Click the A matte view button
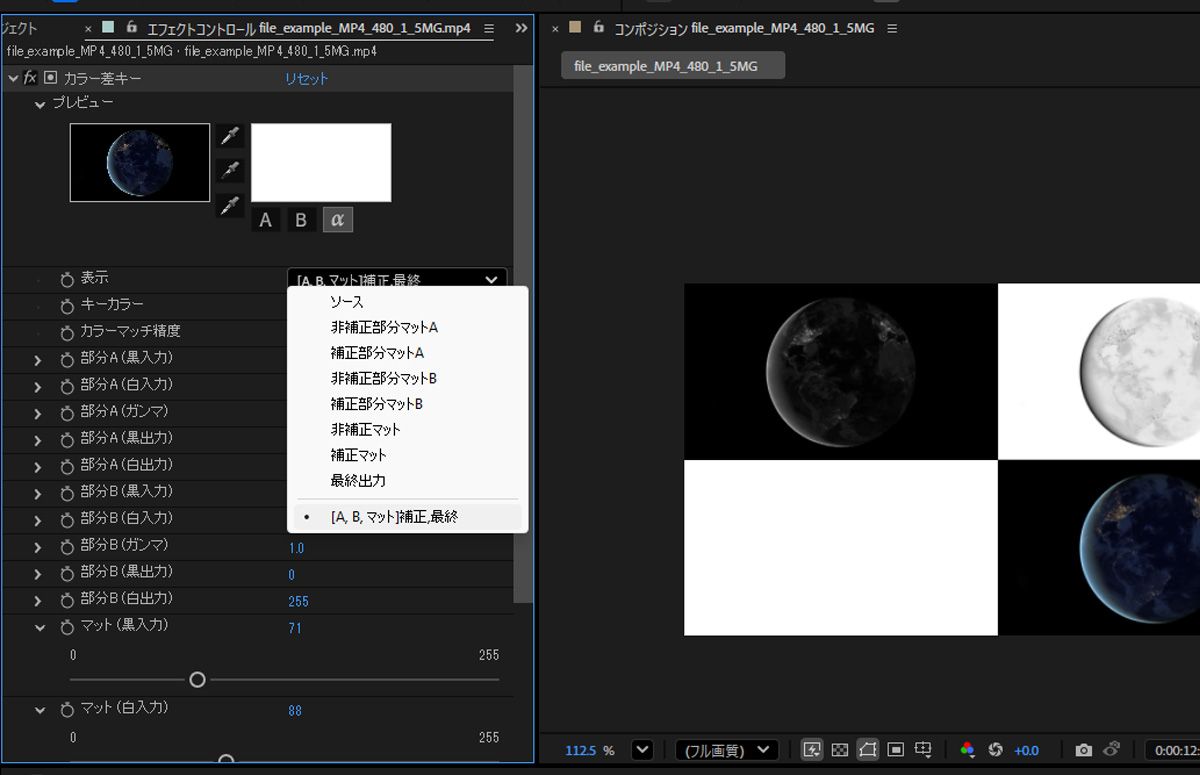This screenshot has height=775, width=1200. (265, 220)
